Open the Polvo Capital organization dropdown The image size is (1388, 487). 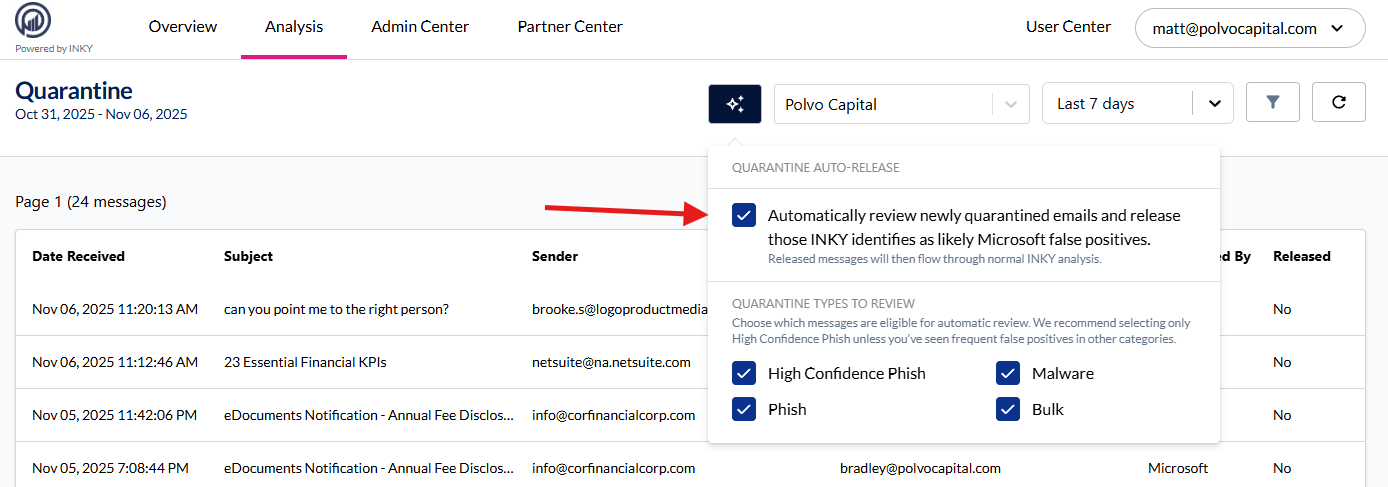pyautogui.click(x=901, y=104)
